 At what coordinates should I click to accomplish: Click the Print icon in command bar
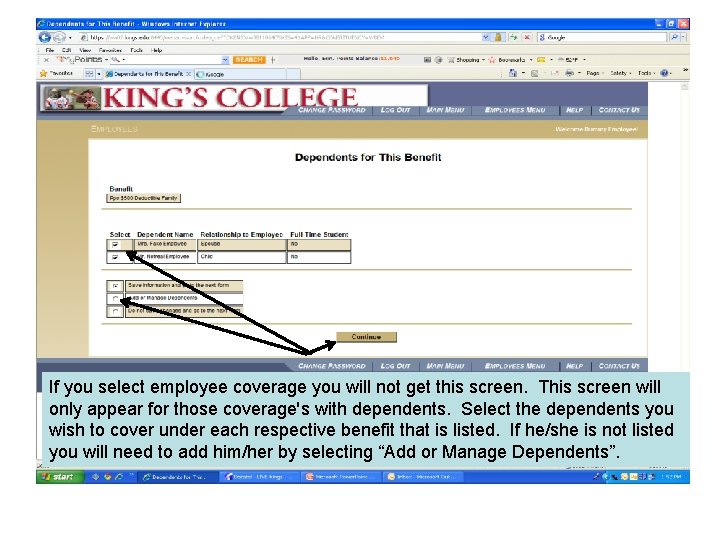pyautogui.click(x=569, y=73)
